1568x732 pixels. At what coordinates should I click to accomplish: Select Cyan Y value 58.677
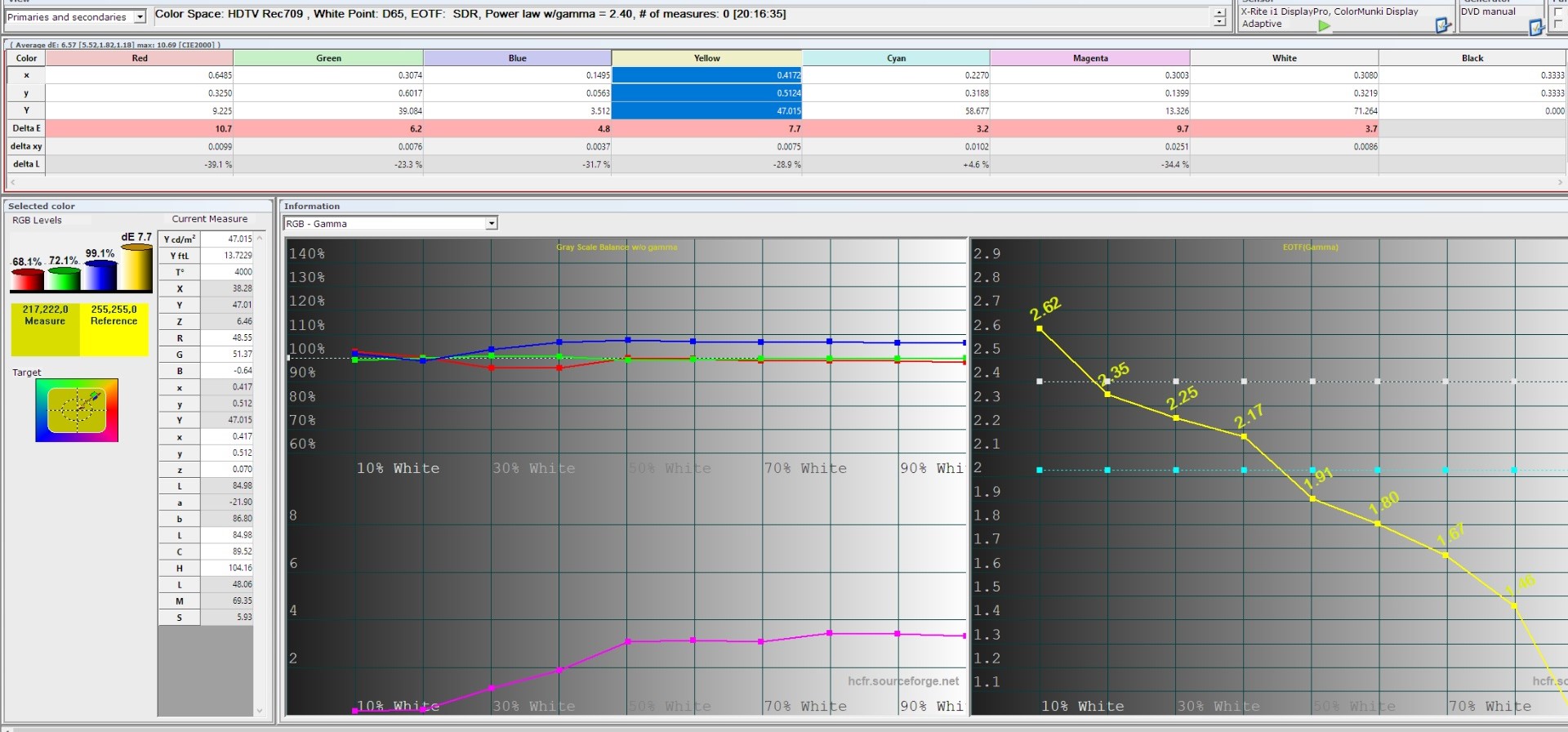[x=896, y=111]
